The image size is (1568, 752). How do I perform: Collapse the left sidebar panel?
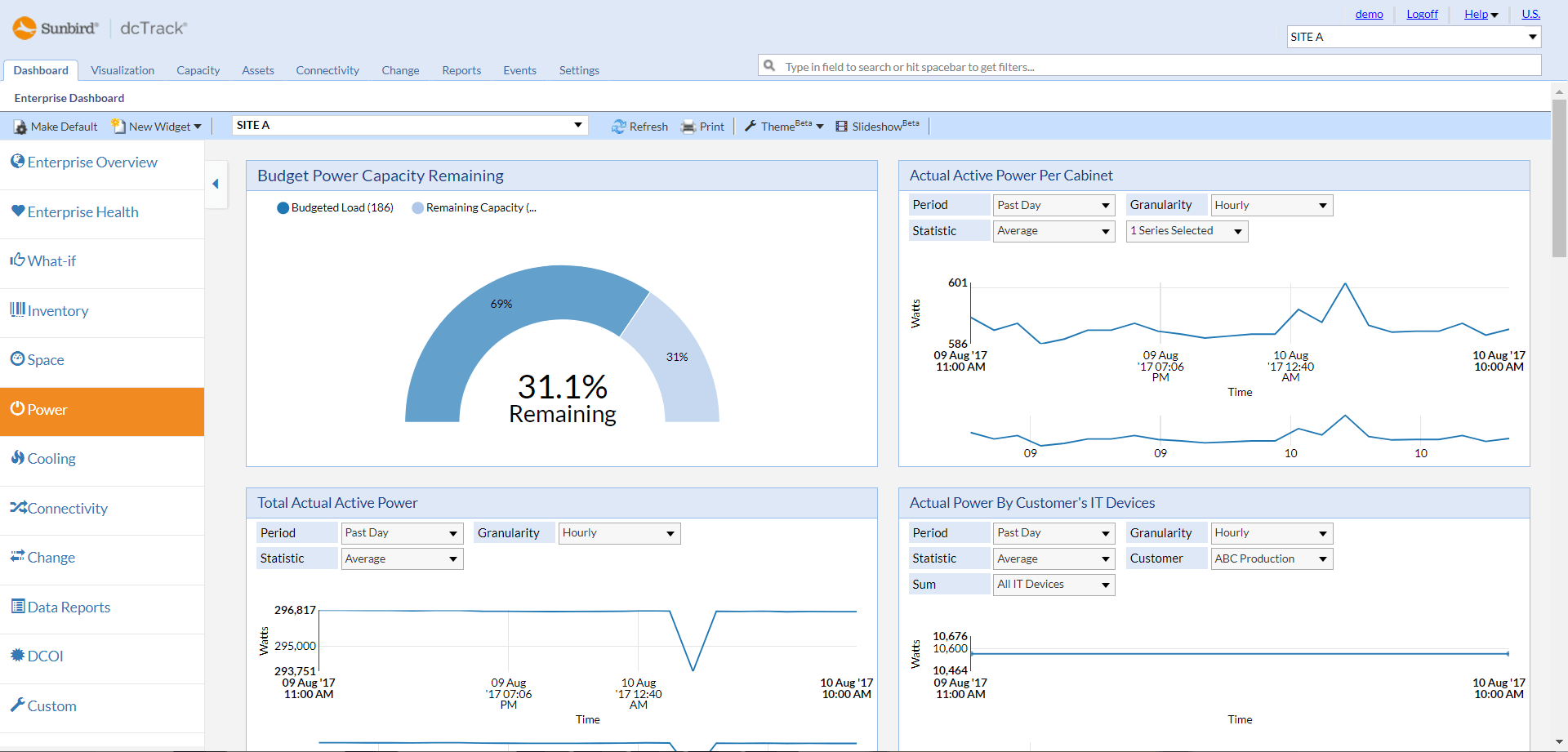(x=216, y=185)
